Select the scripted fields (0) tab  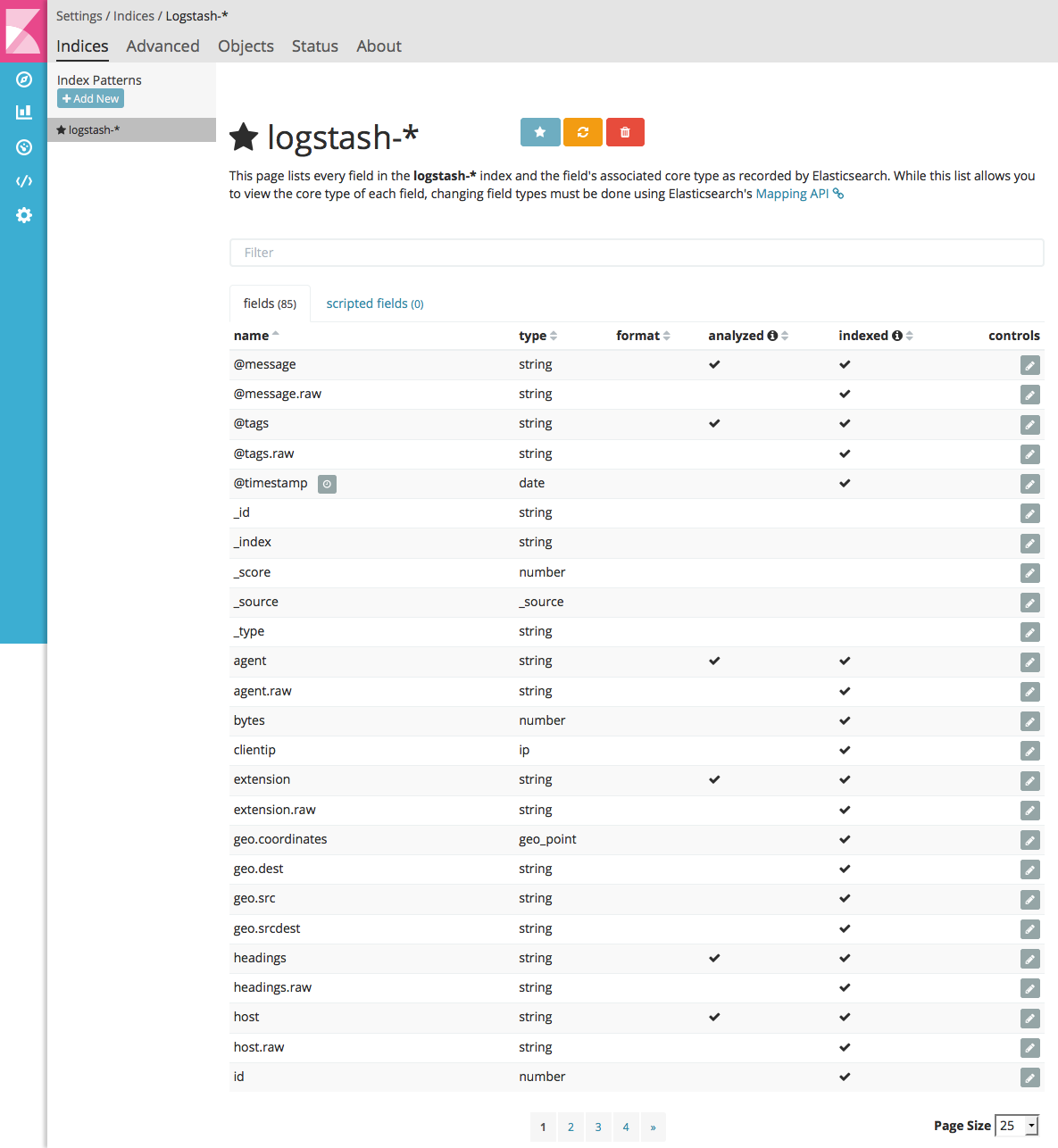pos(375,304)
